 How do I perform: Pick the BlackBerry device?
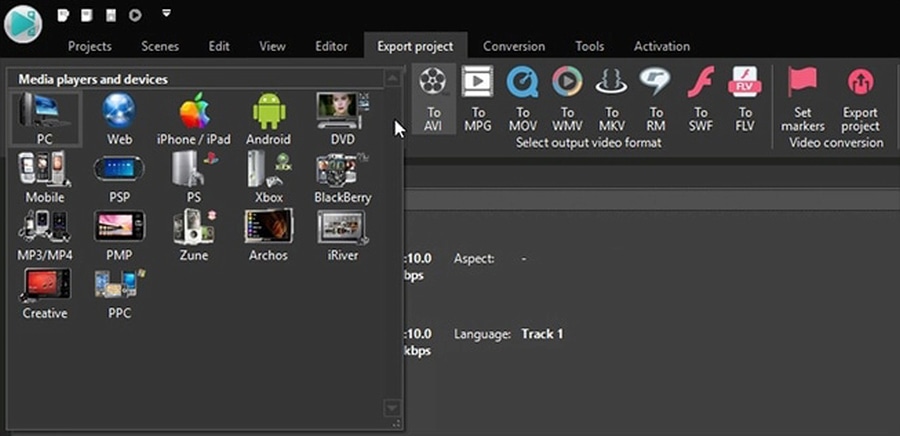(343, 177)
